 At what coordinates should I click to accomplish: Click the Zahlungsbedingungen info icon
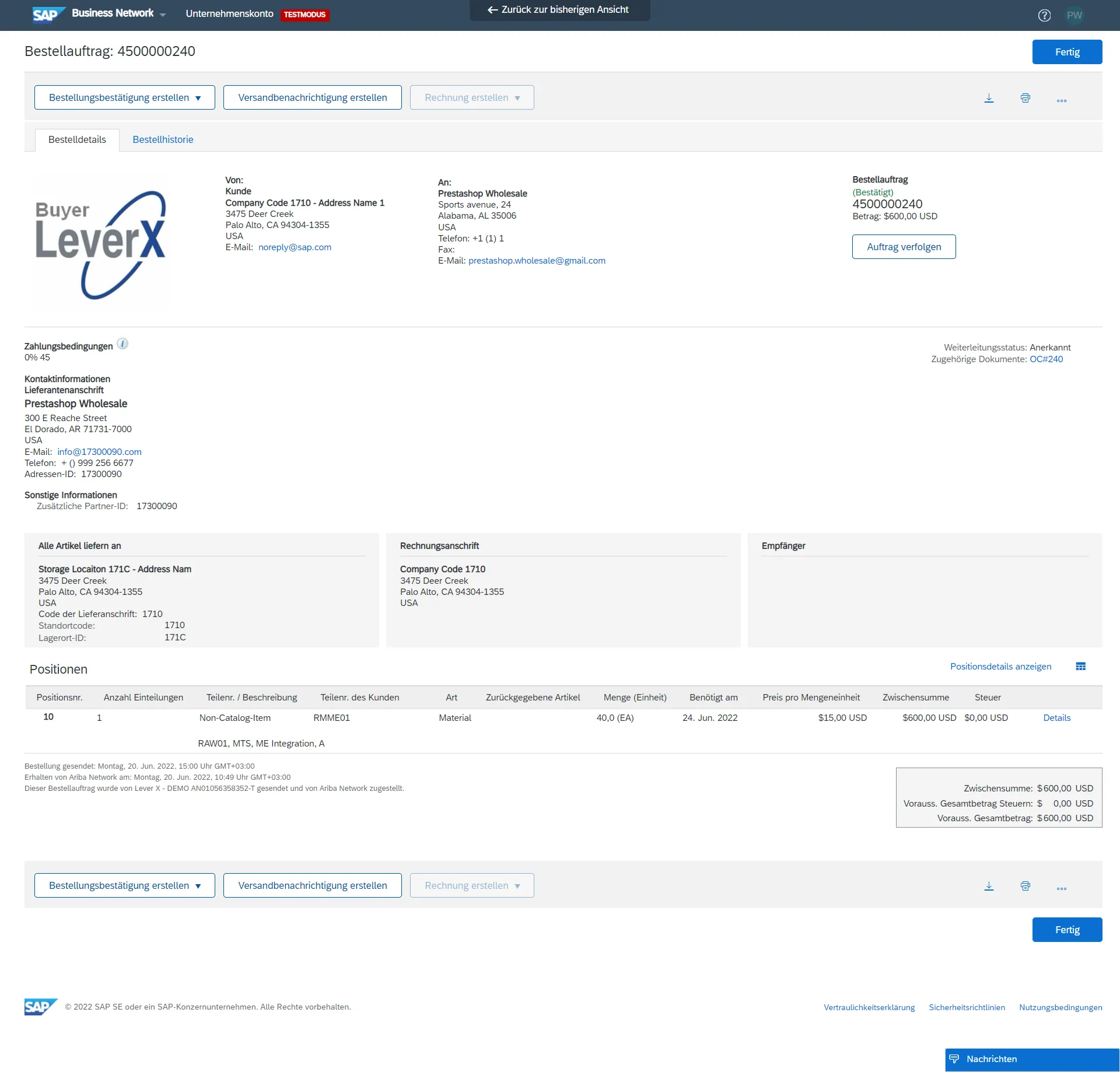click(123, 344)
